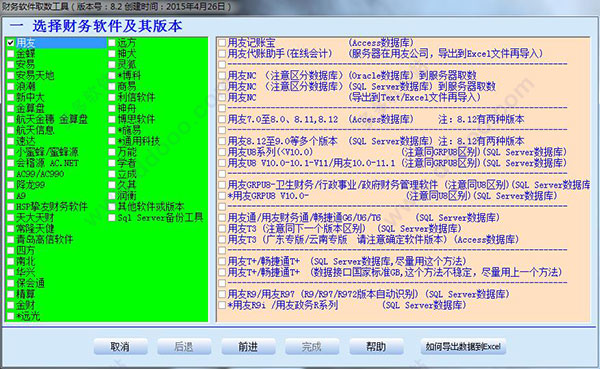
Task: Select 小蜜蜂/蜜蜂源 checkbox
Action: (11, 152)
